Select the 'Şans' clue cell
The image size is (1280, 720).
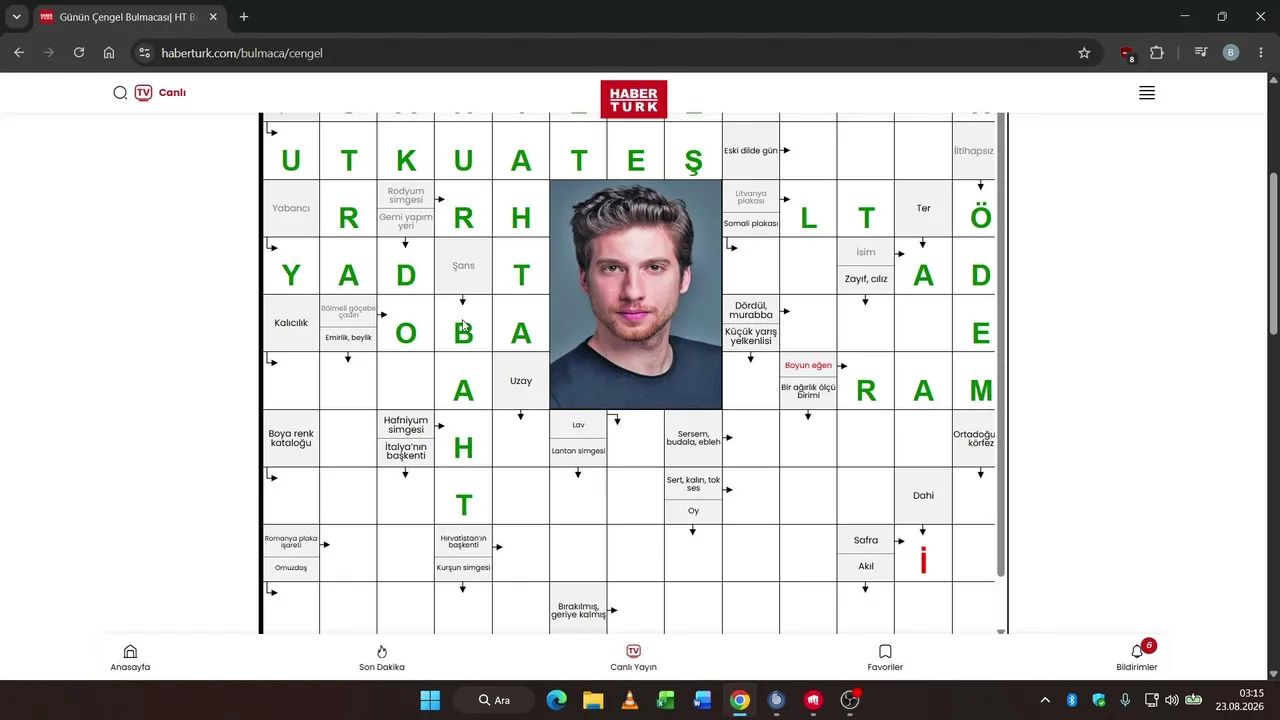pyautogui.click(x=463, y=266)
